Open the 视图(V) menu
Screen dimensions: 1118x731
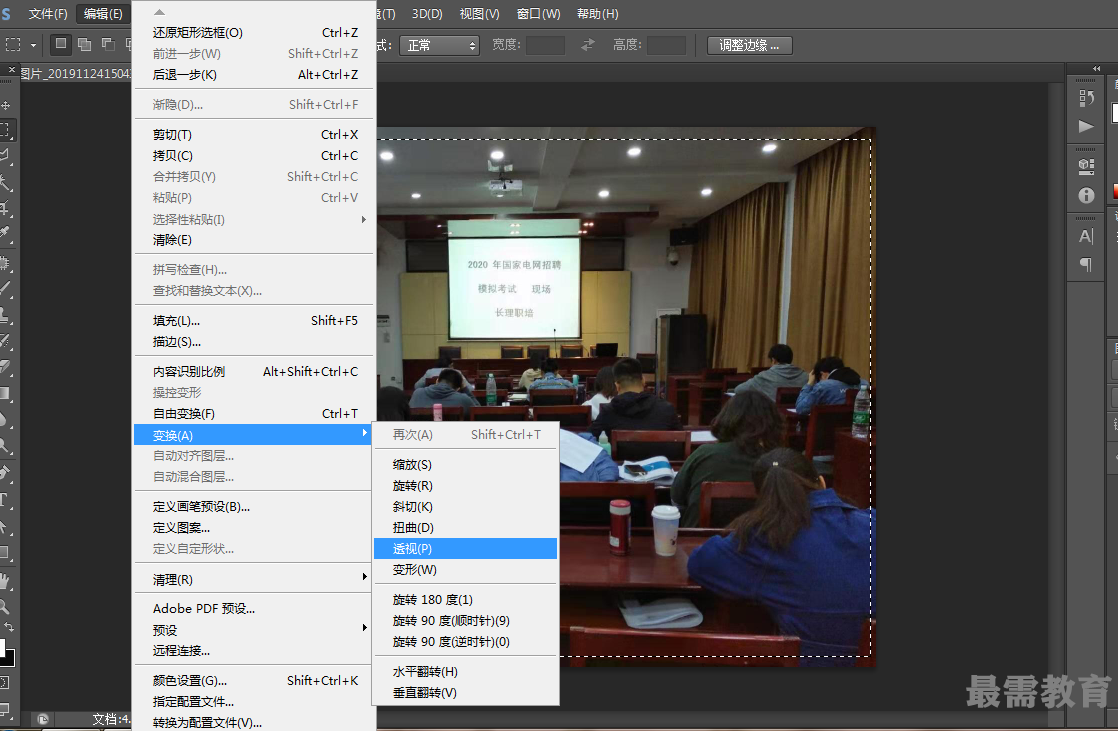pos(479,14)
